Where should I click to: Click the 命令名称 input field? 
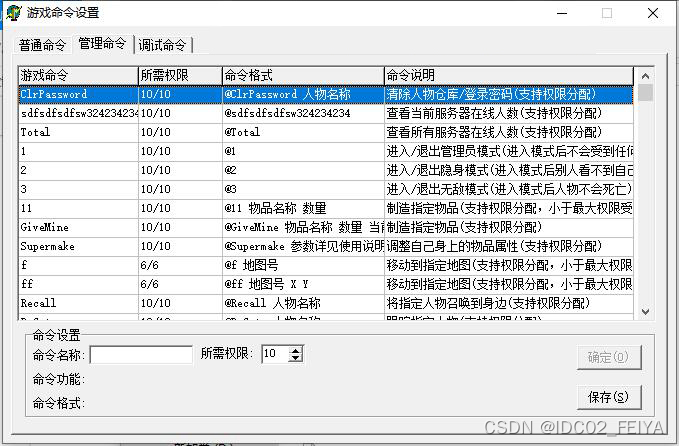pyautogui.click(x=141, y=354)
